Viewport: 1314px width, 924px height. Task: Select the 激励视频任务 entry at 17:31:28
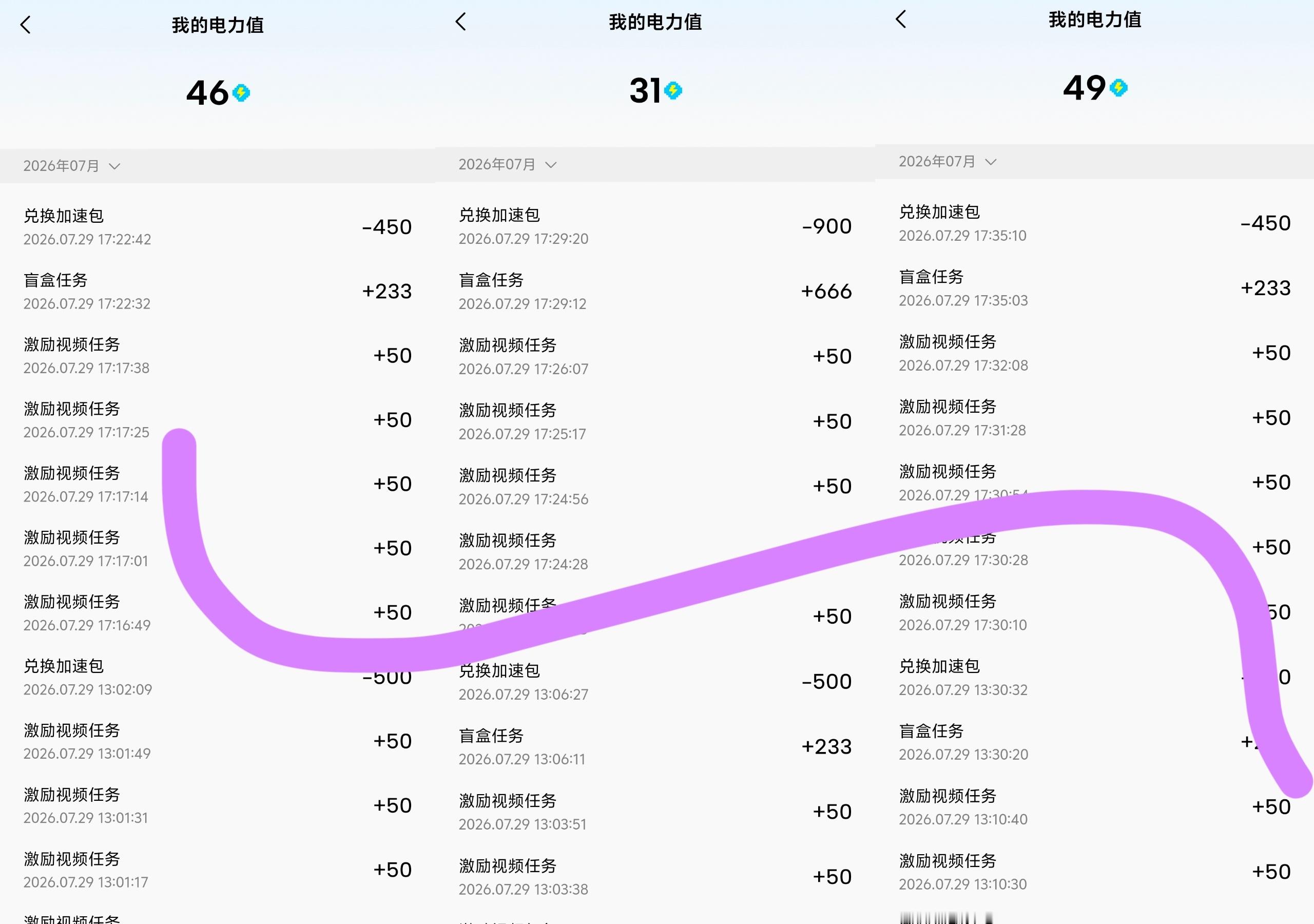1095,418
